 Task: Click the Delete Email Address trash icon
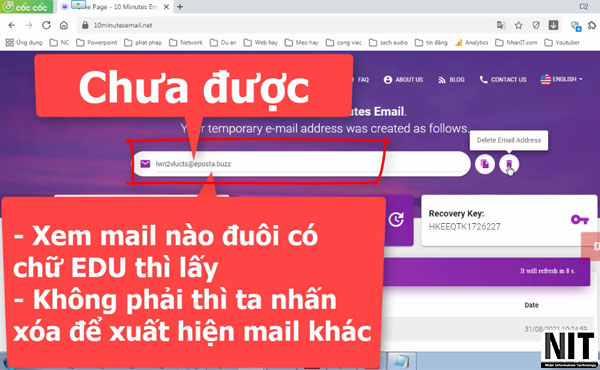tap(509, 164)
